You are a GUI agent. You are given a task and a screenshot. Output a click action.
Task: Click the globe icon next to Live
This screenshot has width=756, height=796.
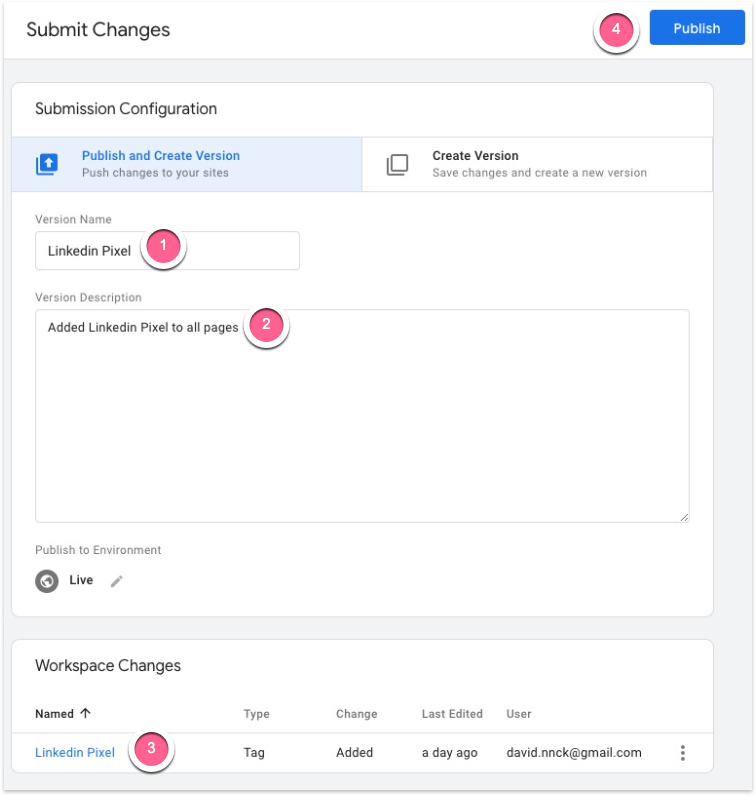click(47, 581)
